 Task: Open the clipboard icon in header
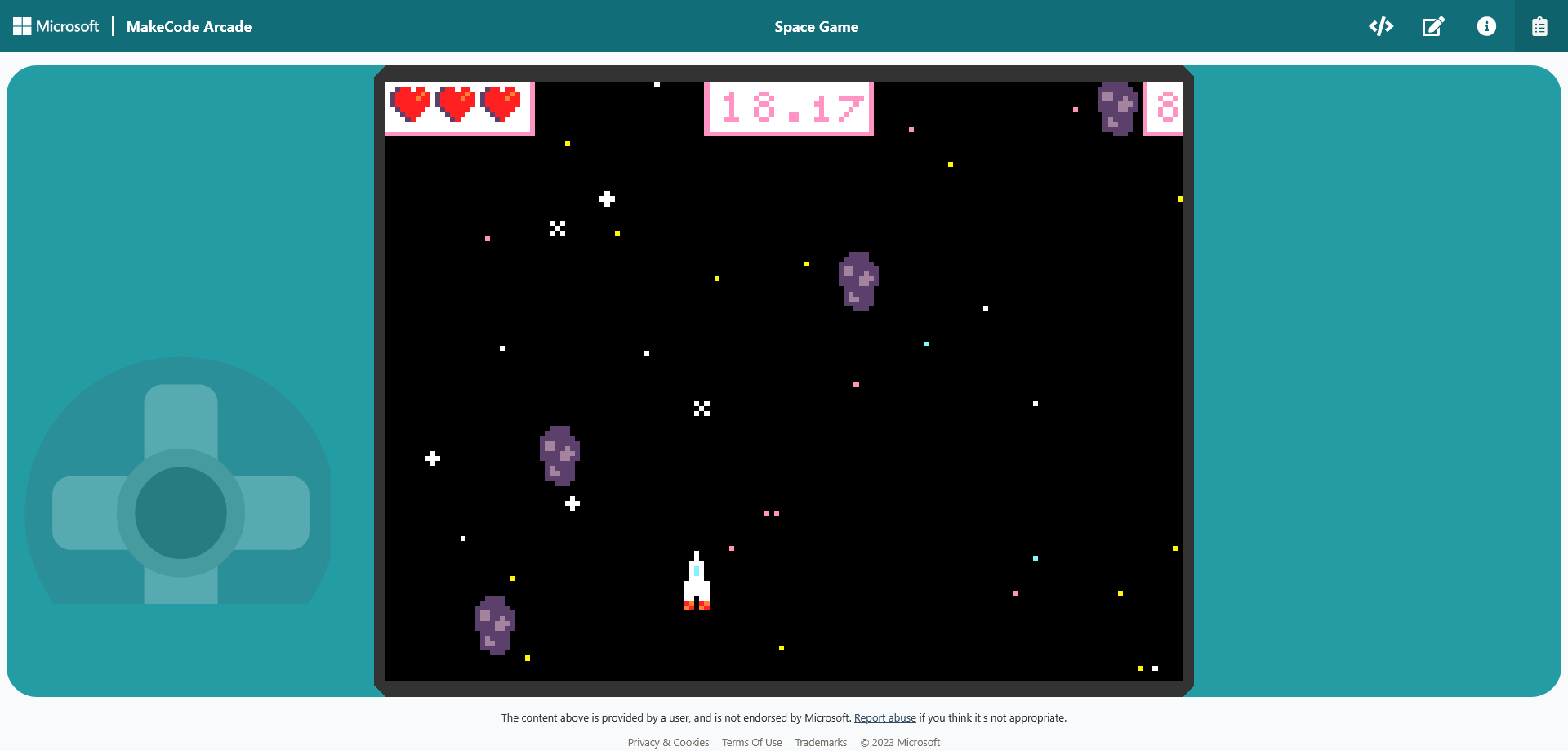click(x=1539, y=26)
